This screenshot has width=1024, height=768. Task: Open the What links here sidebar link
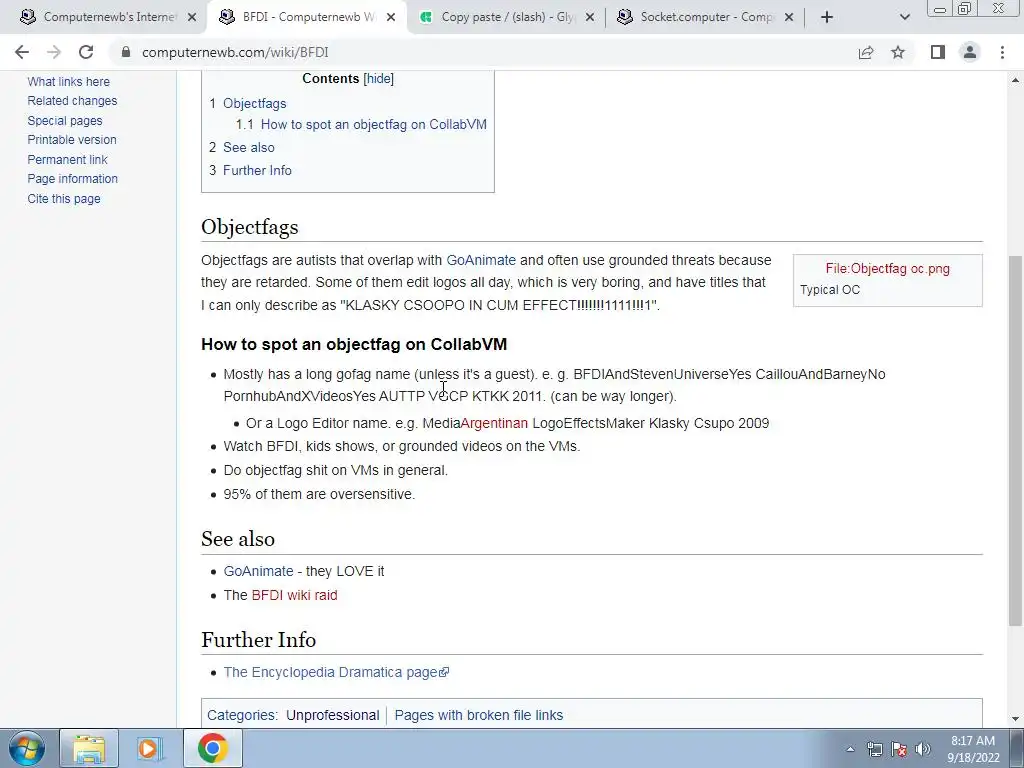[x=69, y=82]
